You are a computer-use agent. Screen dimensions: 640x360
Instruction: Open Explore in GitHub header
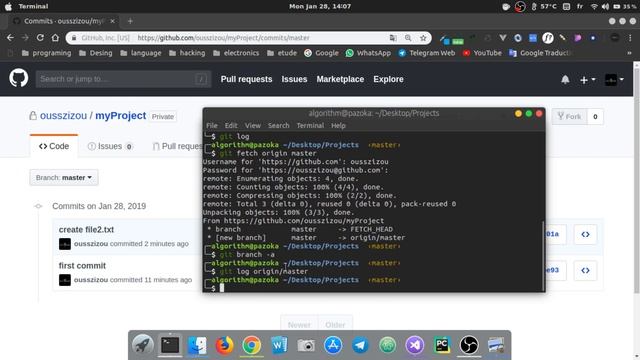click(x=388, y=79)
